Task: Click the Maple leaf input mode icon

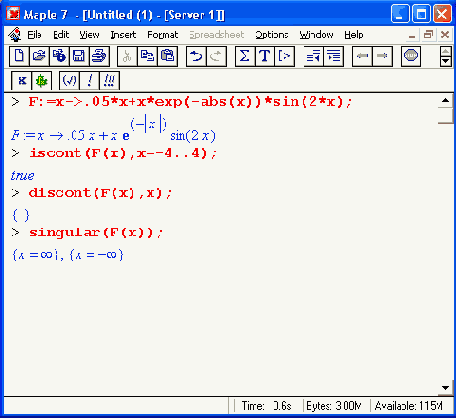Action: [42, 81]
